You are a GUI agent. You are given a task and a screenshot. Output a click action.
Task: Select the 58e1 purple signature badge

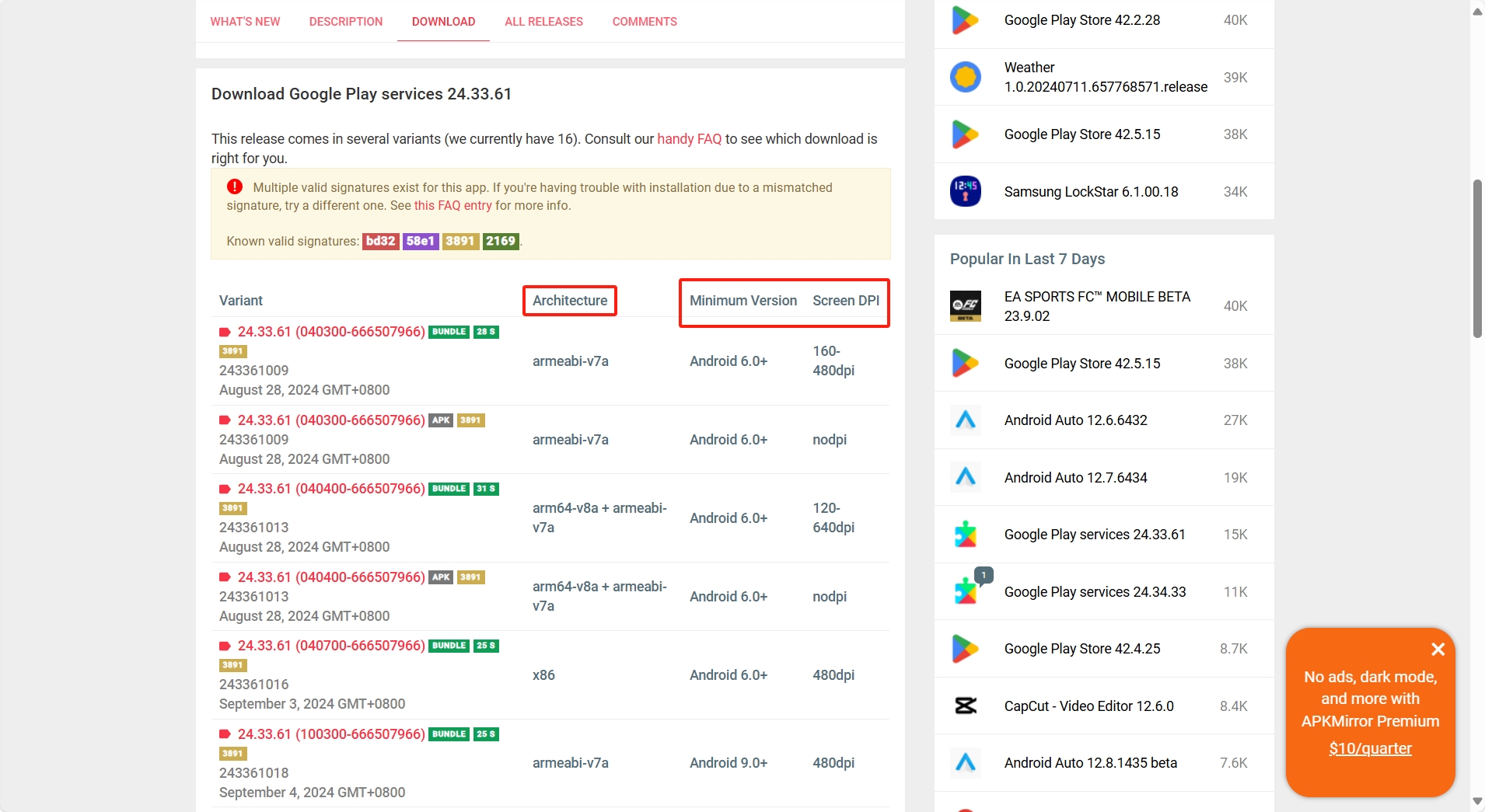click(x=421, y=242)
